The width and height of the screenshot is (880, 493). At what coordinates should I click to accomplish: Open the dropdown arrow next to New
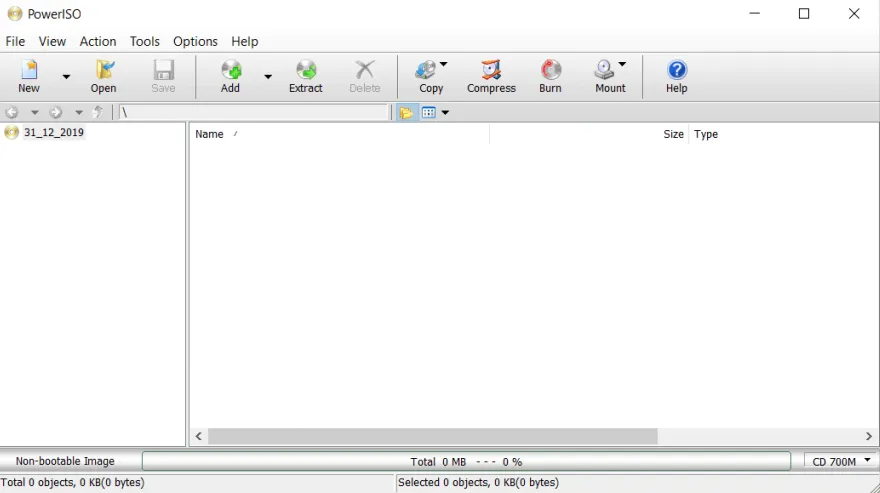tap(66, 76)
